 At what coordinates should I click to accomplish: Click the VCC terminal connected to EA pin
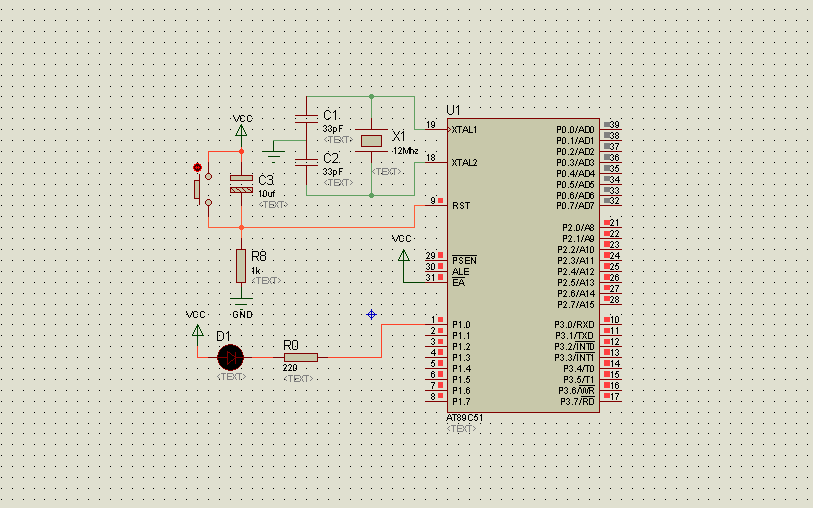tap(403, 255)
